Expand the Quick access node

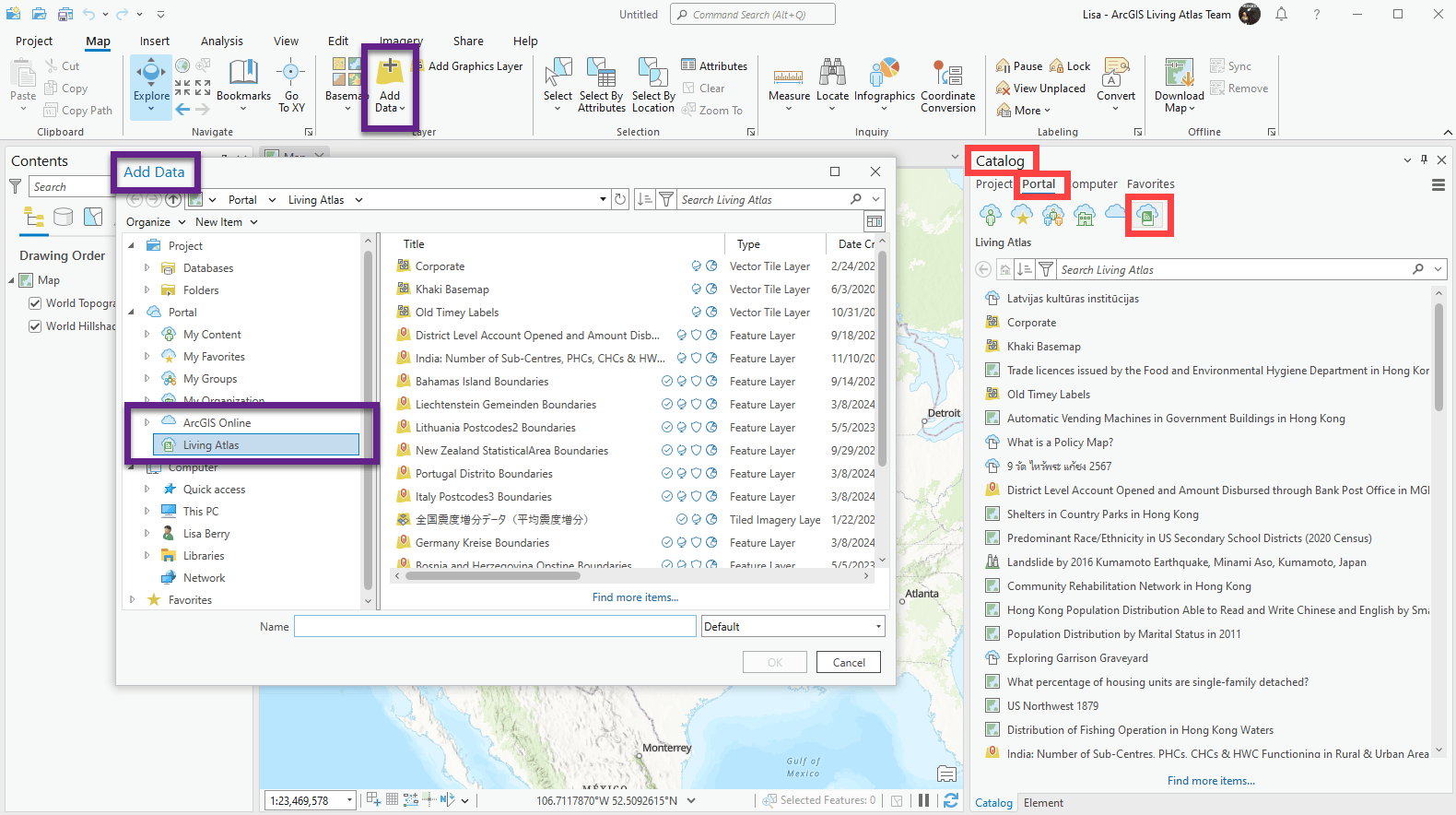pyautogui.click(x=147, y=490)
